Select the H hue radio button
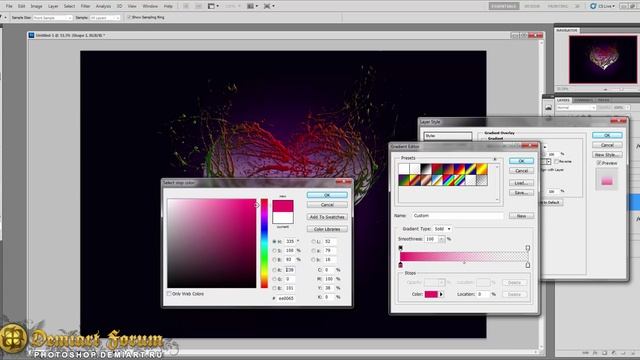The image size is (640, 360). click(274, 242)
